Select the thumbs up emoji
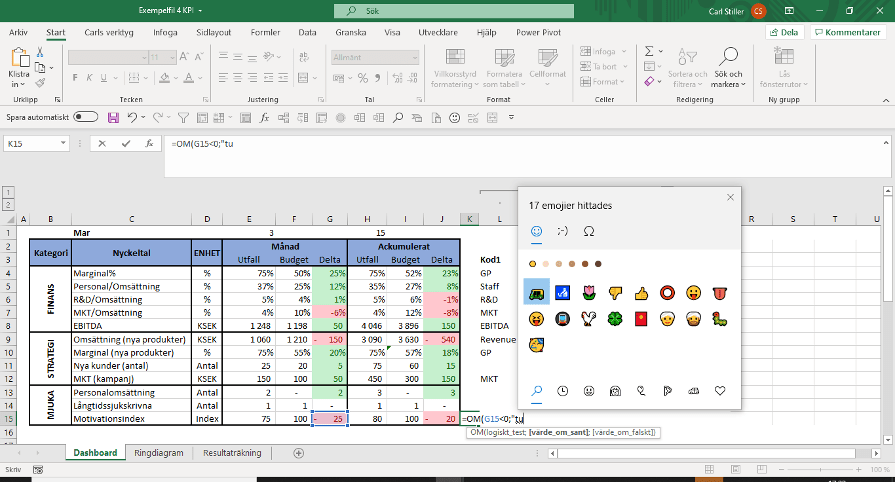 tap(640, 293)
